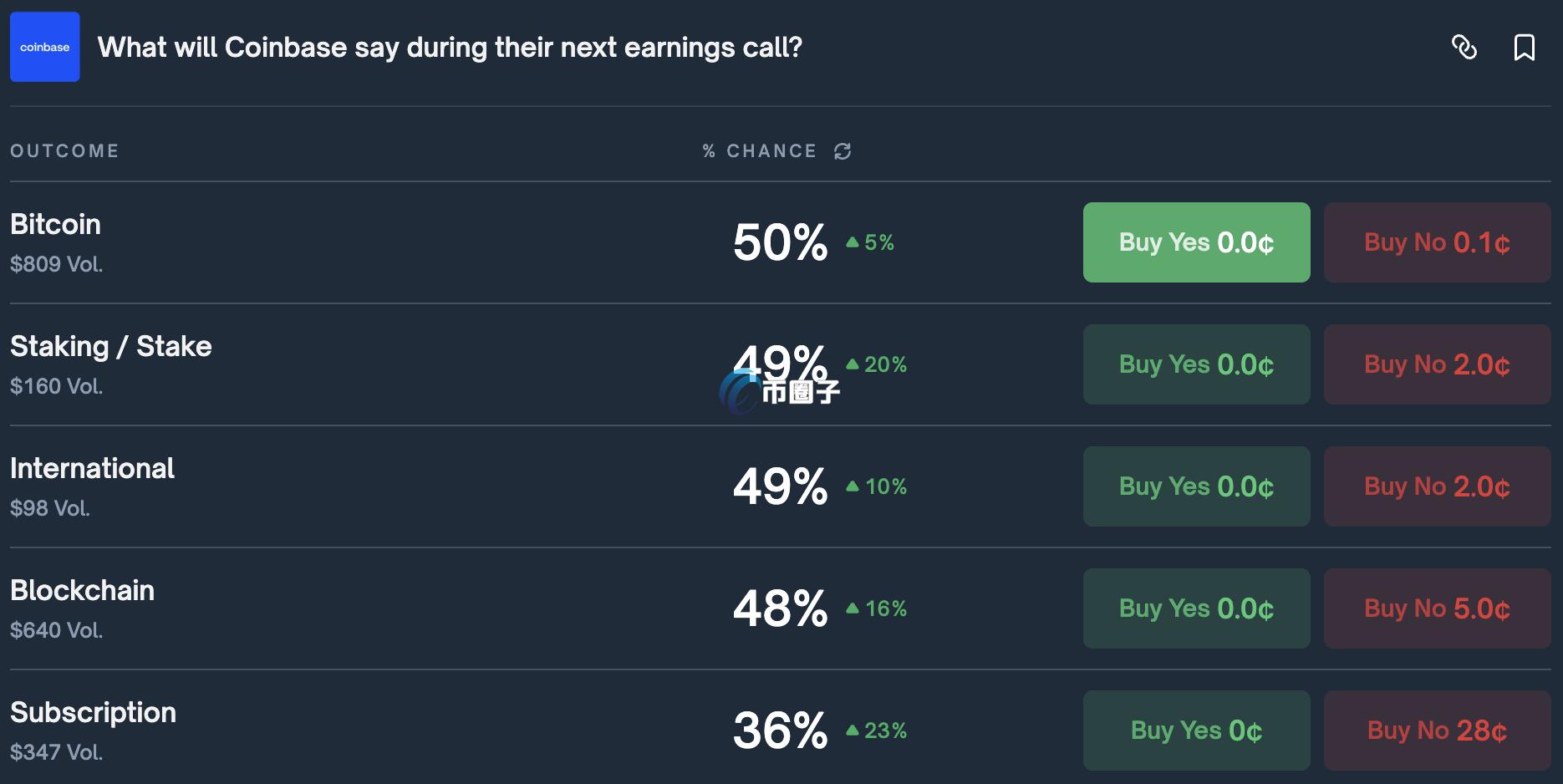
Task: Buy No on the Bitcoin outcome
Action: [1436, 242]
